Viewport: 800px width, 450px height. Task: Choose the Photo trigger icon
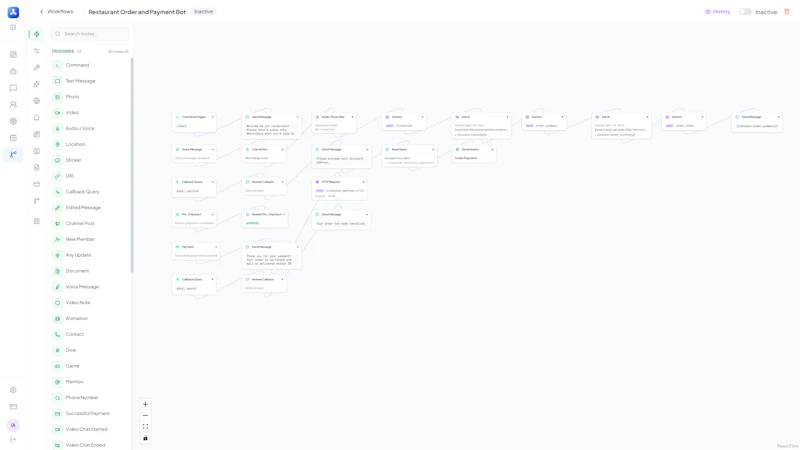57,97
